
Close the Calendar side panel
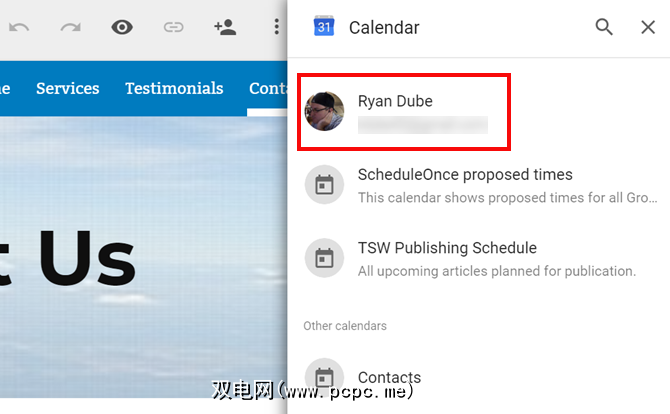pyautogui.click(x=648, y=27)
